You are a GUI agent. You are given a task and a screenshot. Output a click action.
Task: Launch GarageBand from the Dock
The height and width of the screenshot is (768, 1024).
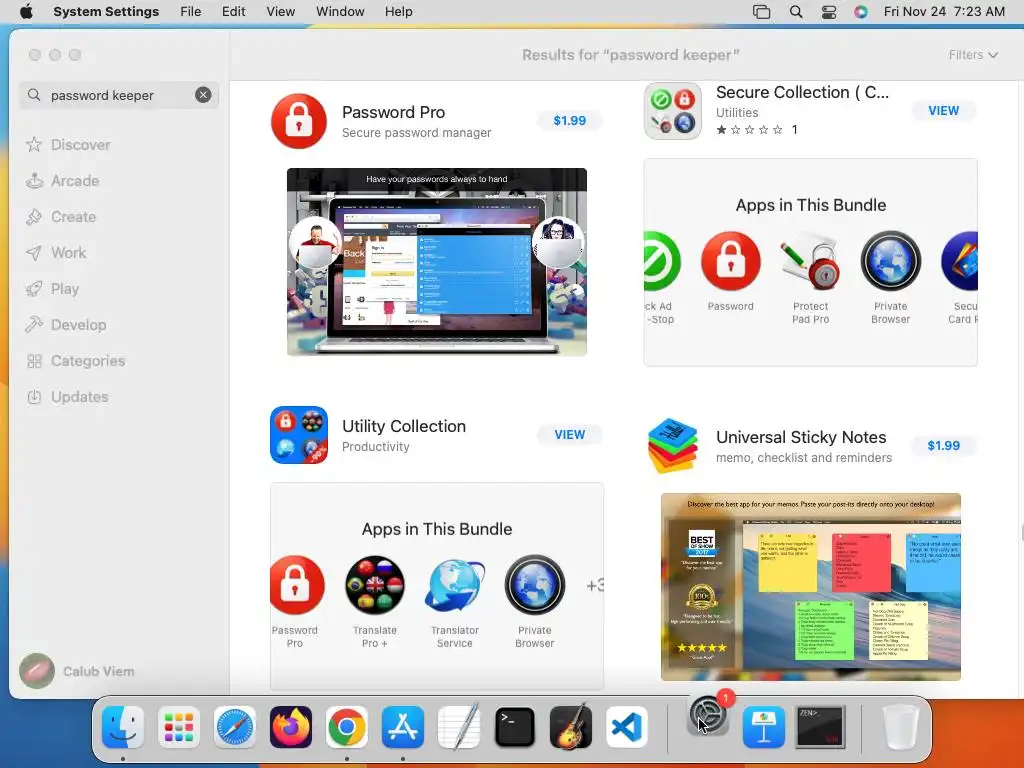tap(571, 726)
